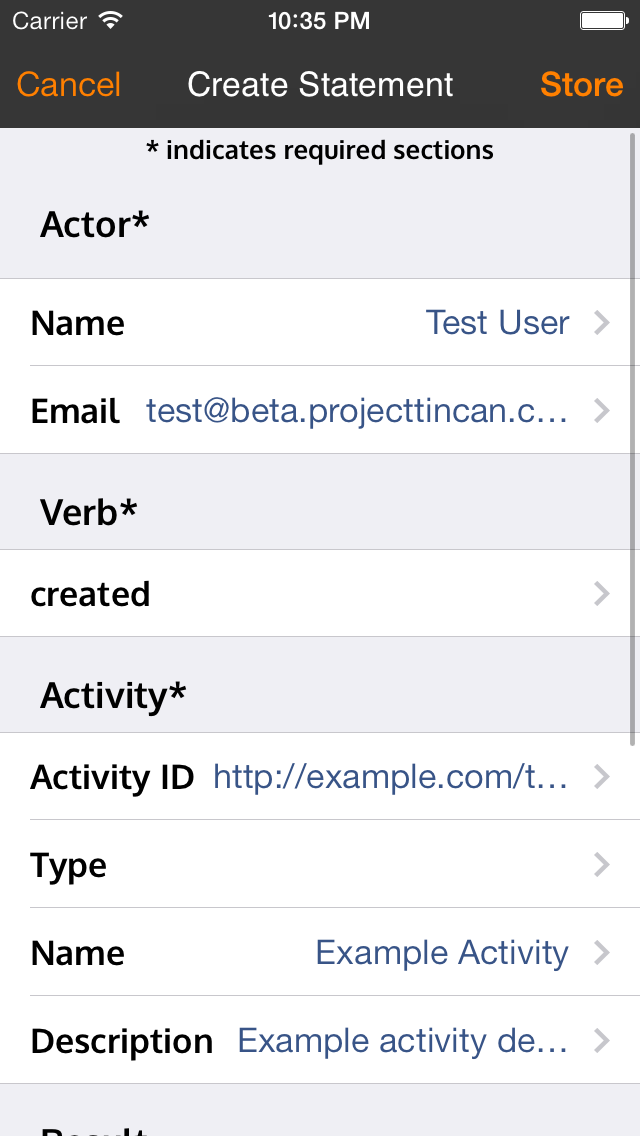Screen dimensions: 640x1136
Task: Edit the test@beta.projecttincan email value
Action: pyautogui.click(x=357, y=411)
